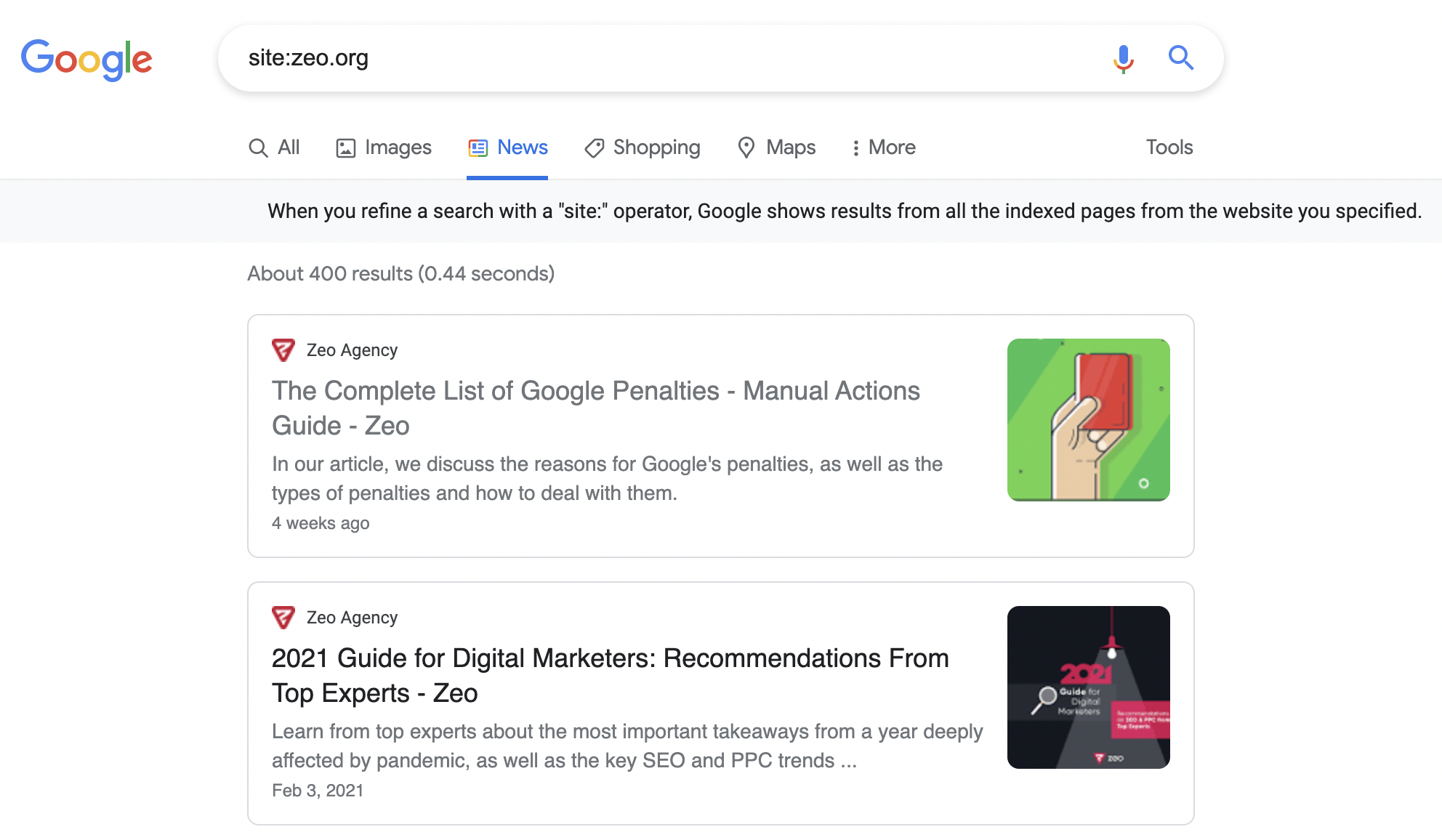The width and height of the screenshot is (1442, 840).
Task: Click the Google logo
Action: point(86,59)
